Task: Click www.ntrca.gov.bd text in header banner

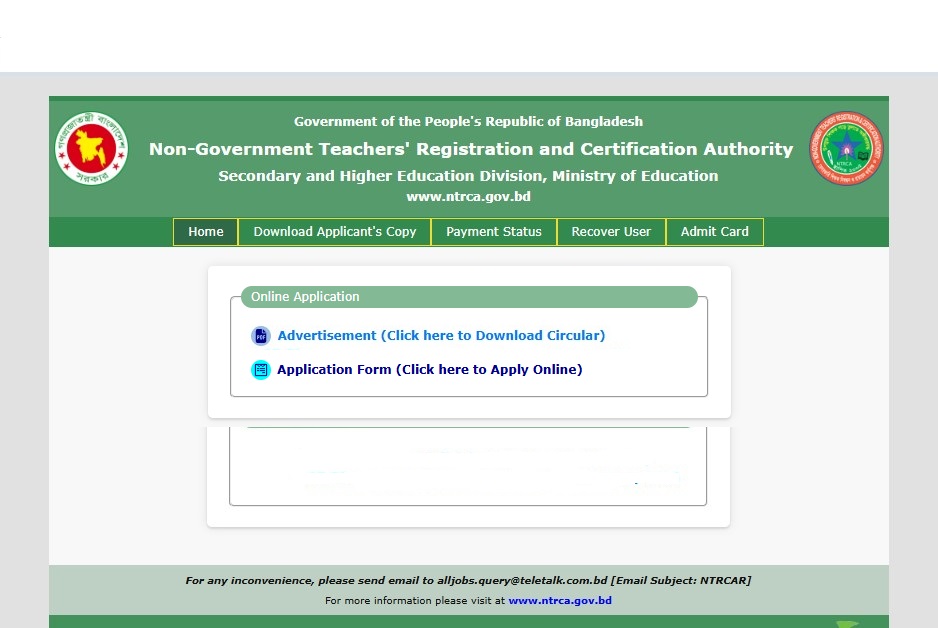Action: coord(468,197)
